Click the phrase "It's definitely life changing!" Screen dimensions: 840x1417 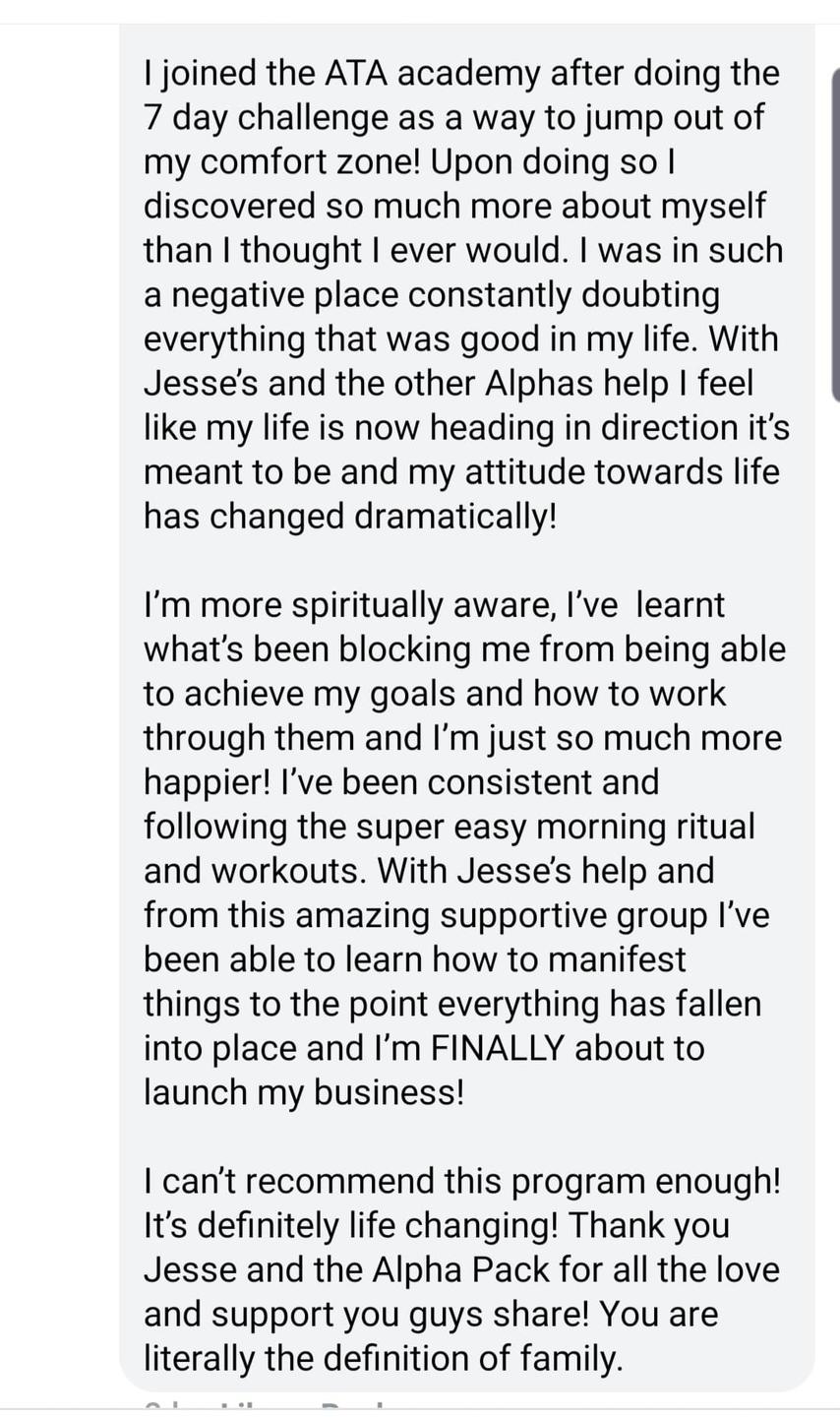pos(351,1225)
